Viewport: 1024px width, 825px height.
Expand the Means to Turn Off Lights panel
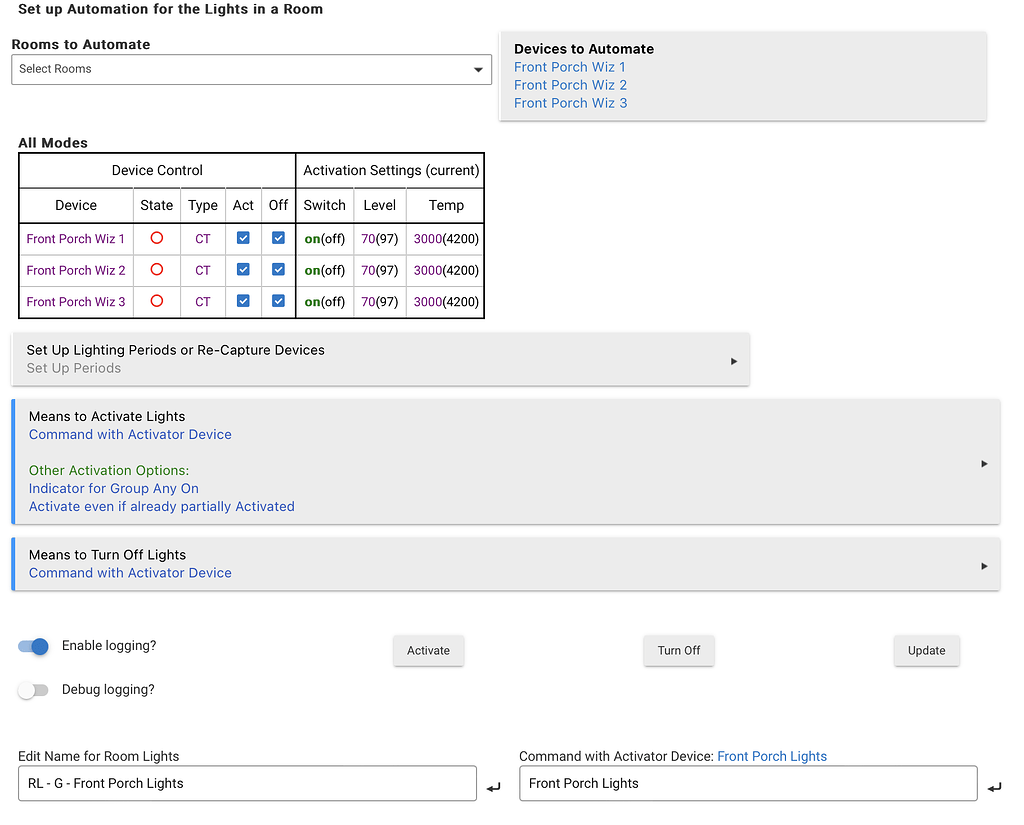[505, 564]
